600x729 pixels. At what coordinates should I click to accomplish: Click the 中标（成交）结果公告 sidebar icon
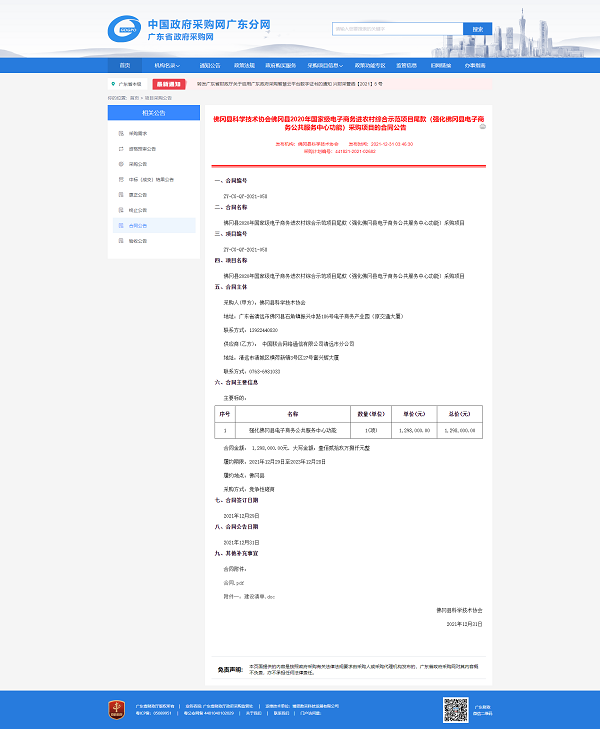[121, 179]
